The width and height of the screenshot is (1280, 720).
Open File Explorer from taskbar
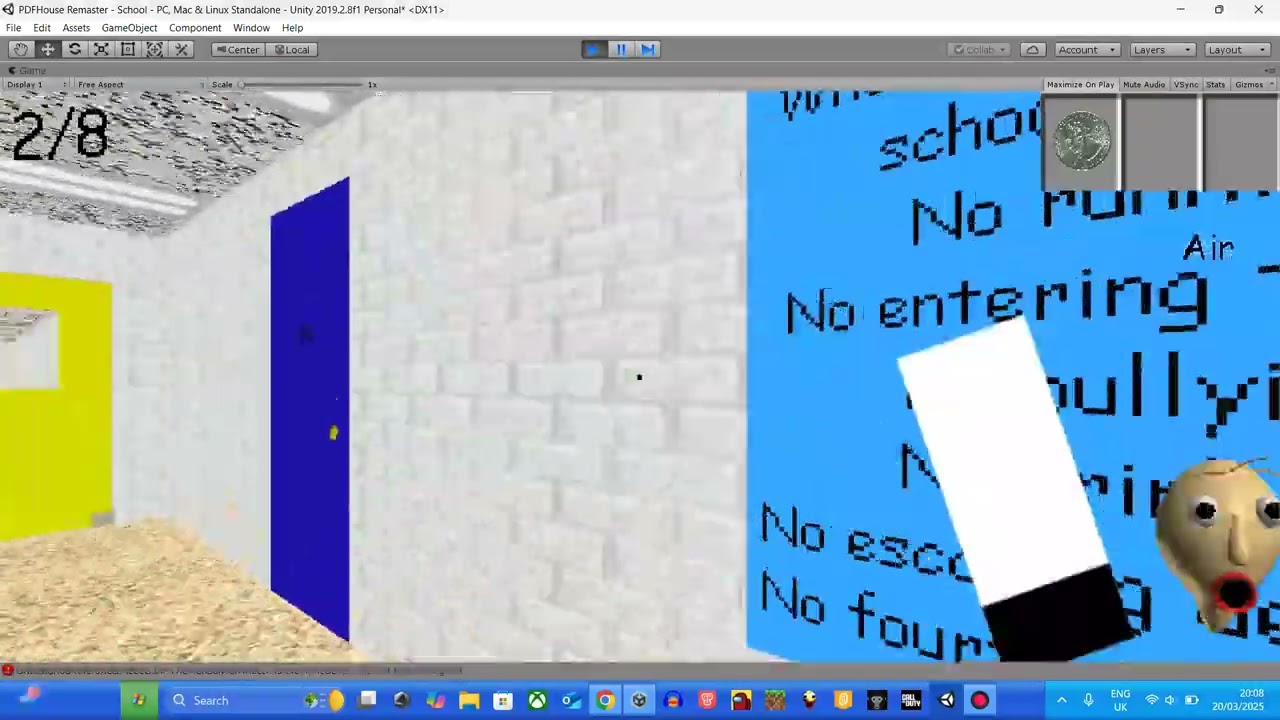(x=469, y=700)
